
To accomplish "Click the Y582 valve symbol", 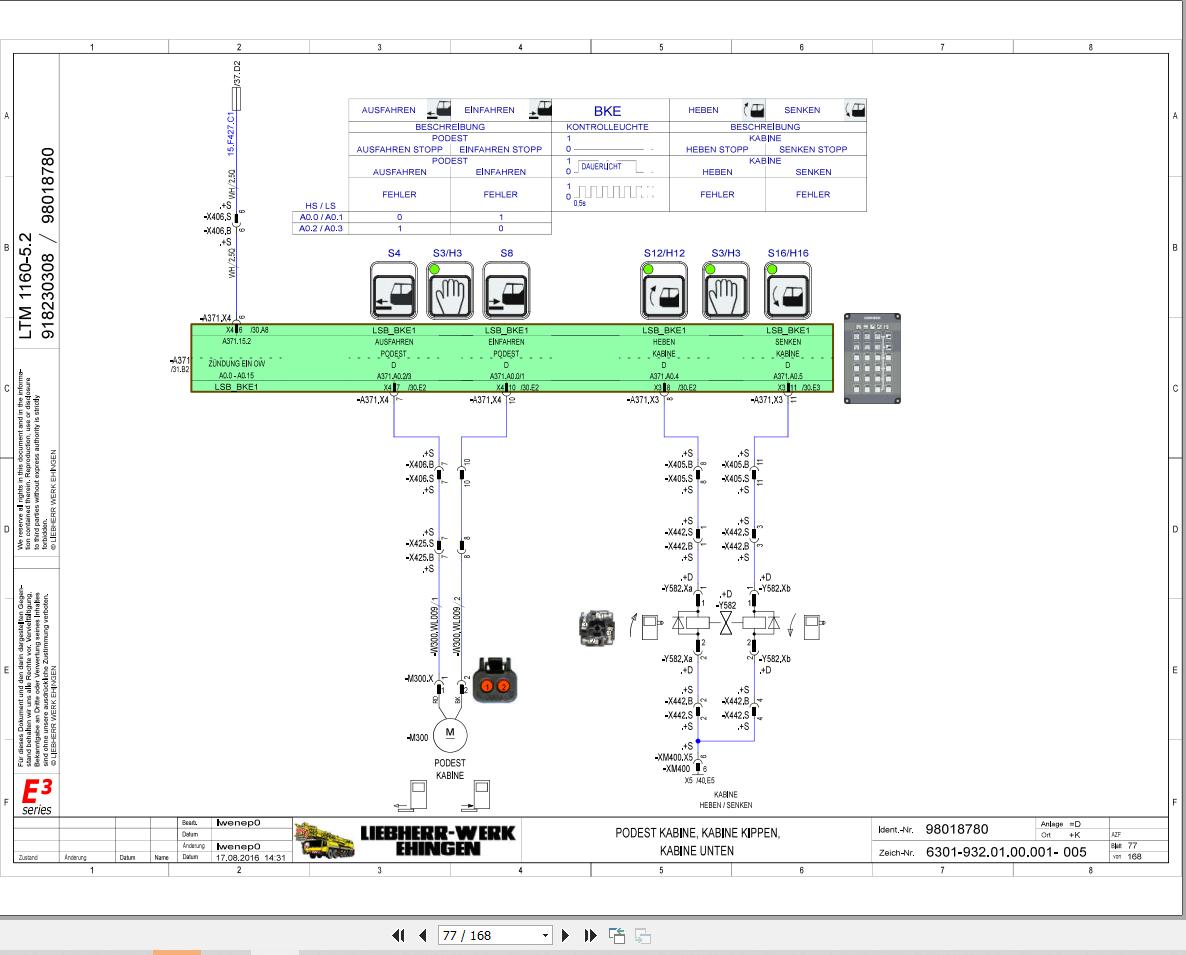I will (726, 623).
